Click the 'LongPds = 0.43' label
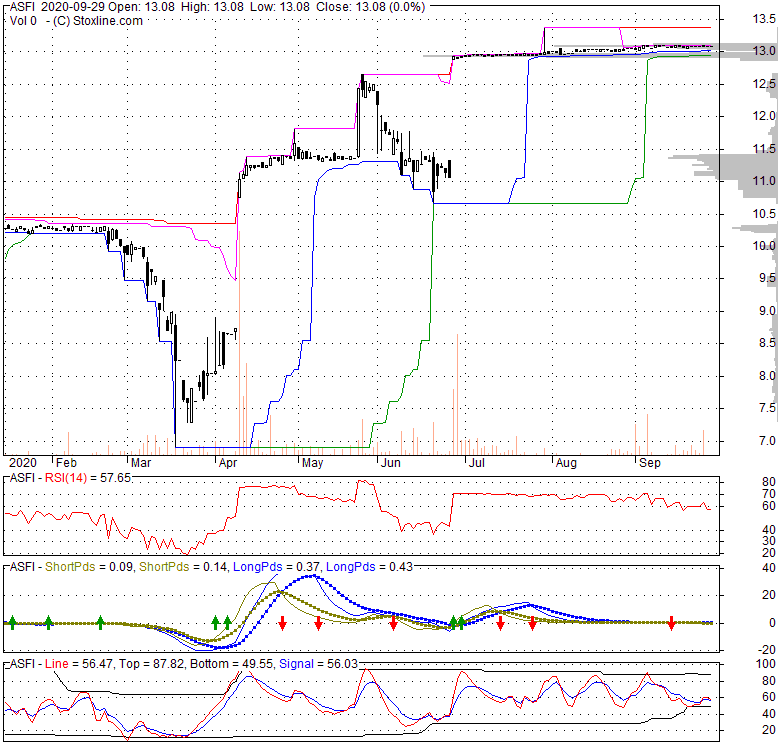 pyautogui.click(x=369, y=567)
